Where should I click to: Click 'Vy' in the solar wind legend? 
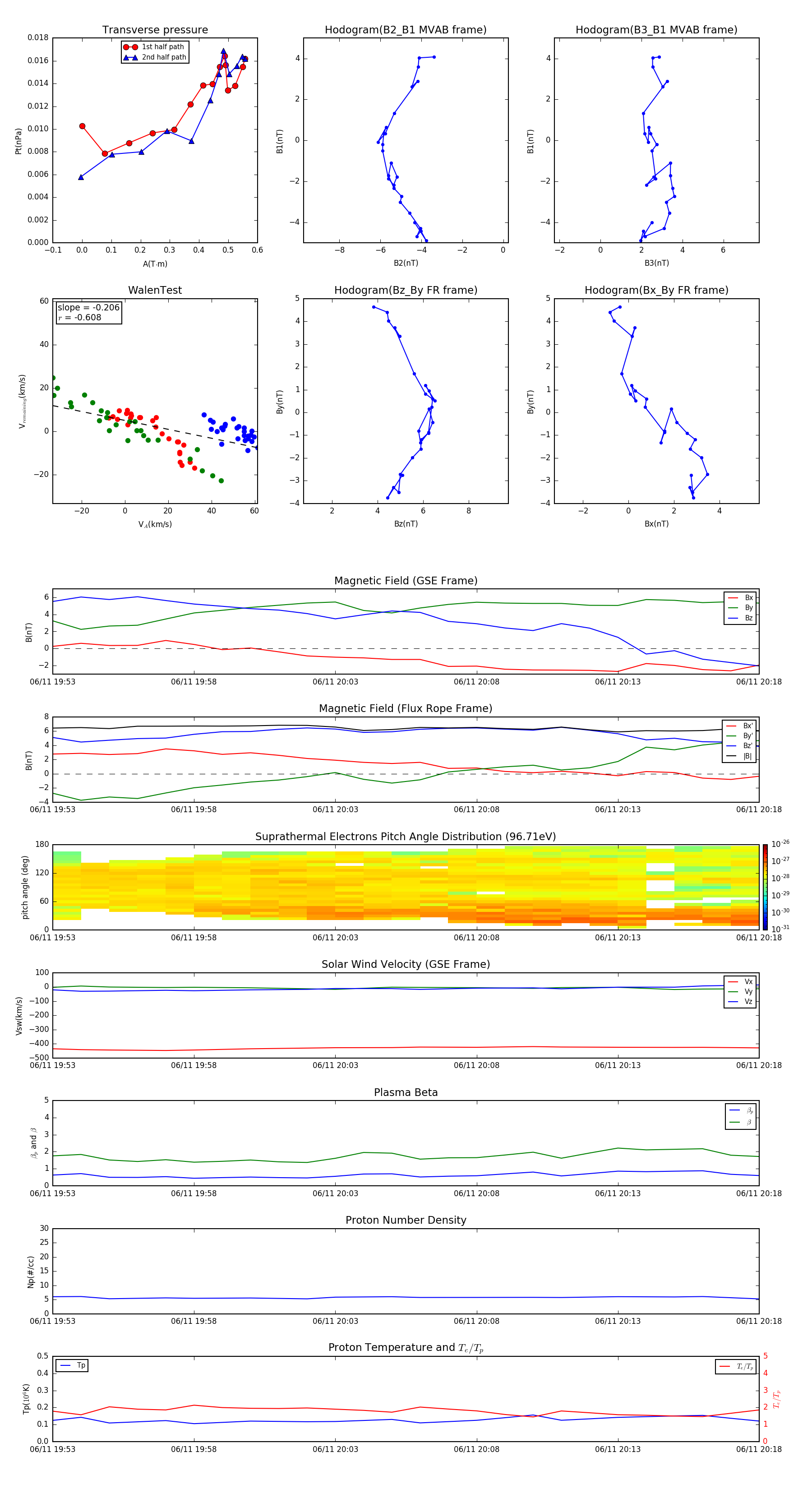click(x=748, y=992)
